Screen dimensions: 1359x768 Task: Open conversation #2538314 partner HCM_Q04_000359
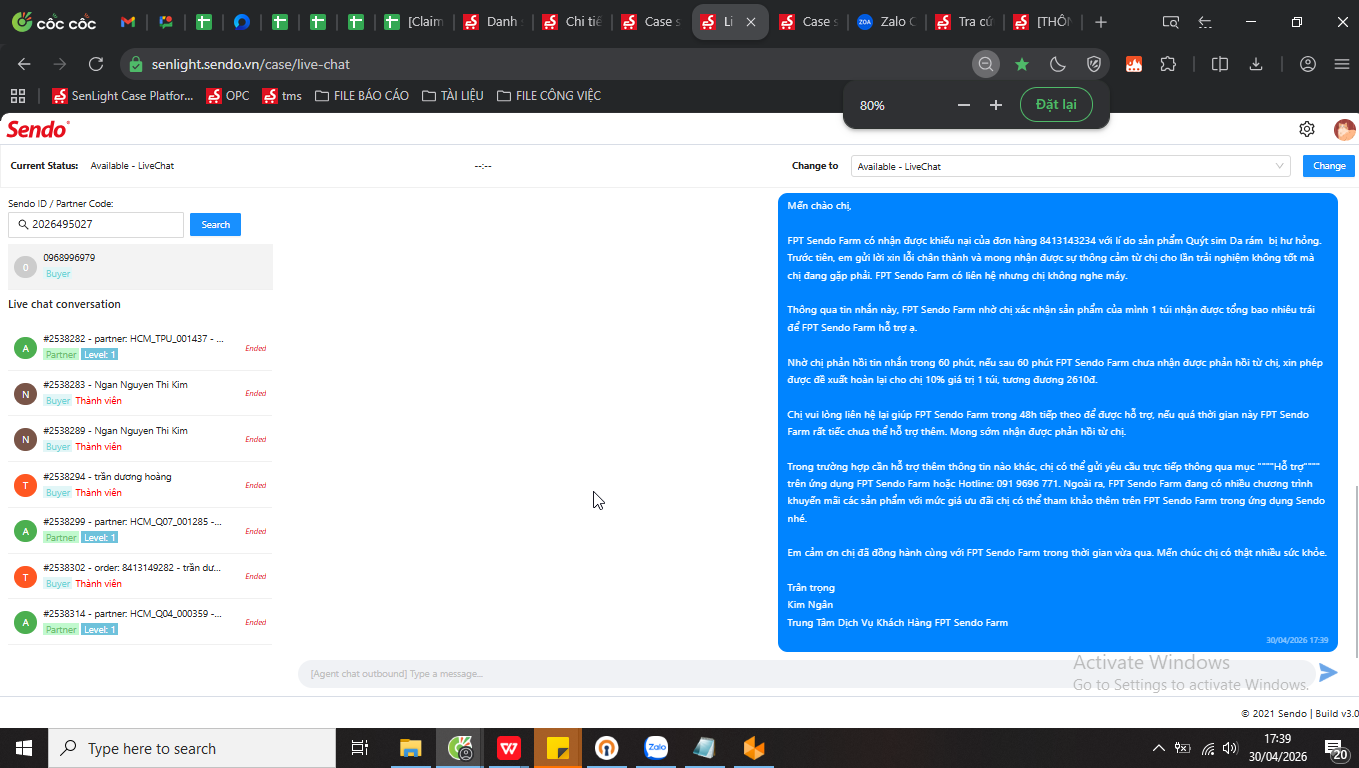[140, 622]
